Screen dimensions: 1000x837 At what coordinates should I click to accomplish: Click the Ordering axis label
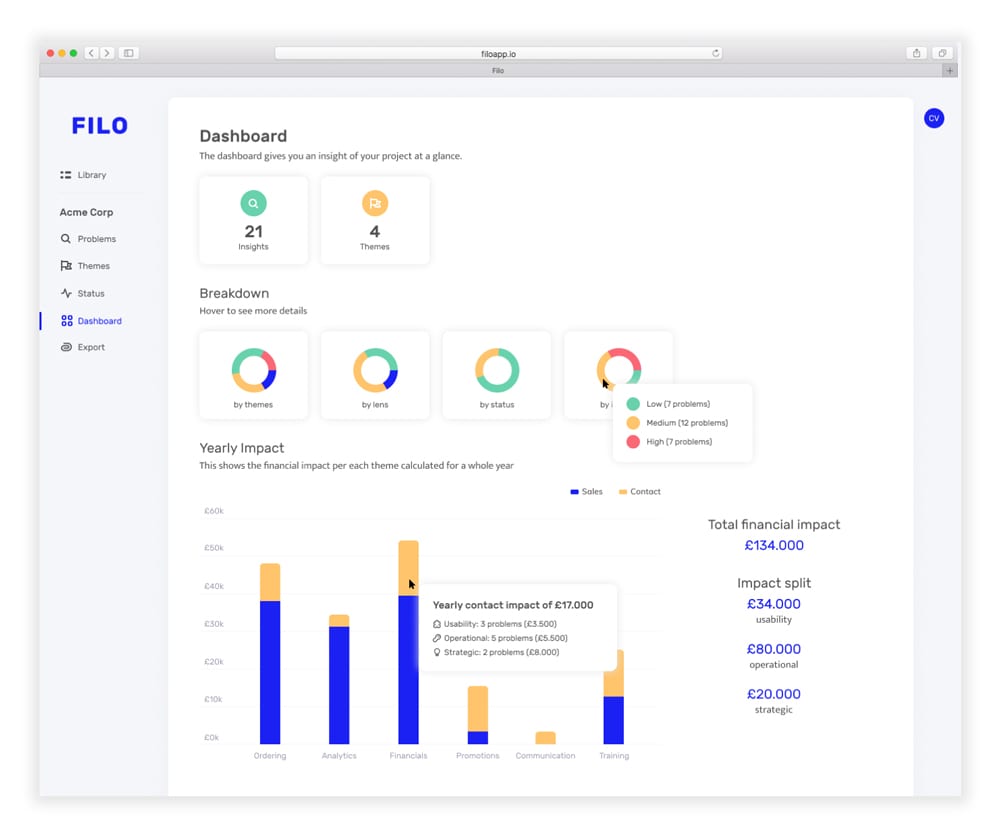point(270,756)
